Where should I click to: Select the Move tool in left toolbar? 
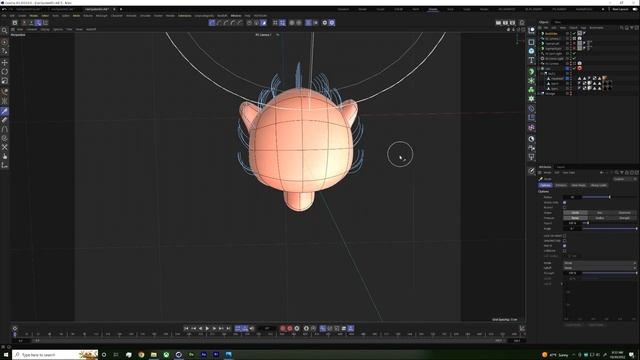(x=4, y=62)
